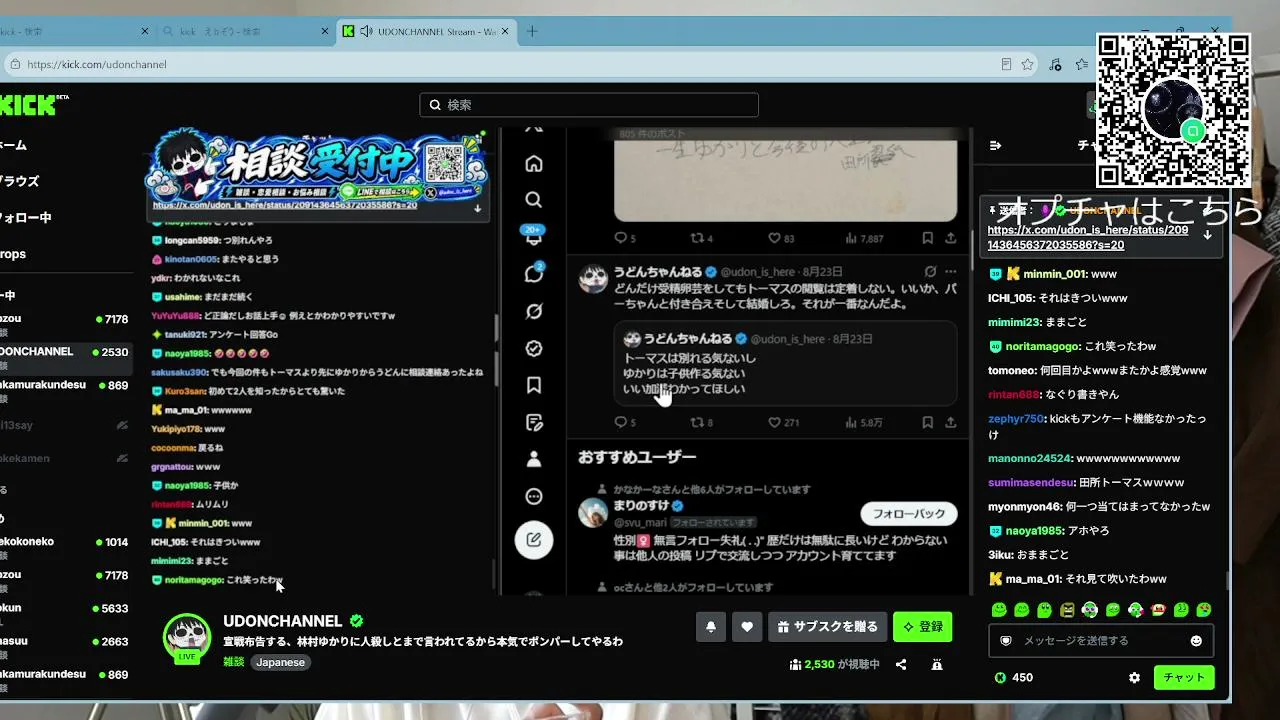Switch to the first kick - 検索 tab

coord(70,31)
